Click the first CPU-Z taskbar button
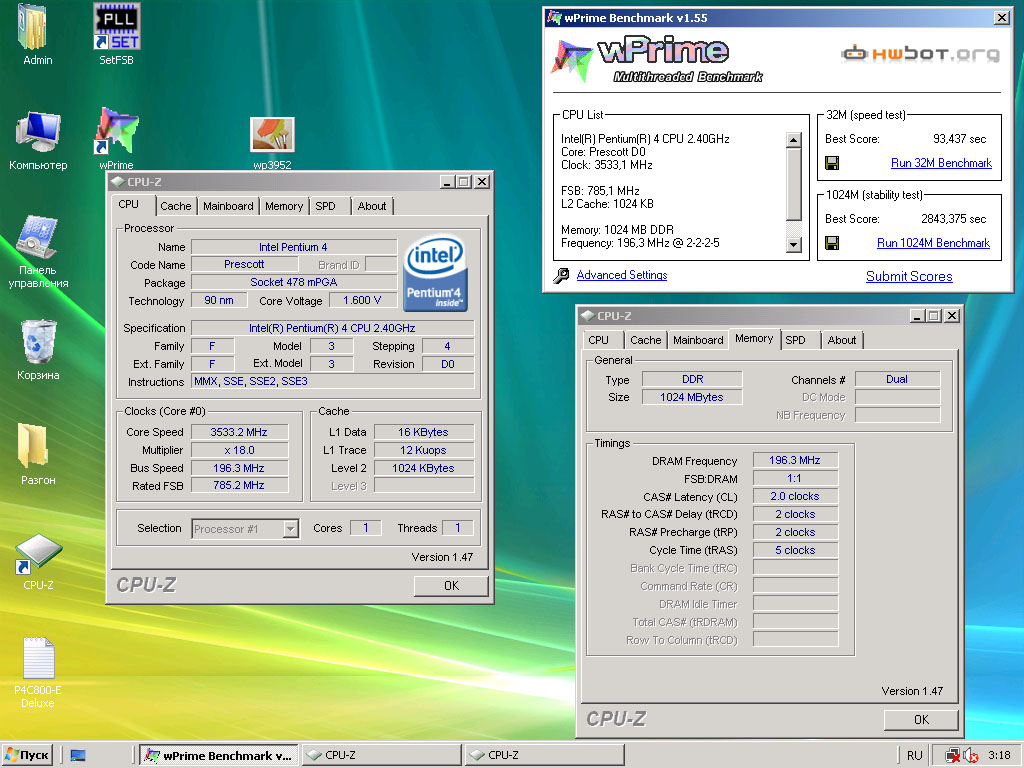The height and width of the screenshot is (768, 1024). tap(381, 756)
